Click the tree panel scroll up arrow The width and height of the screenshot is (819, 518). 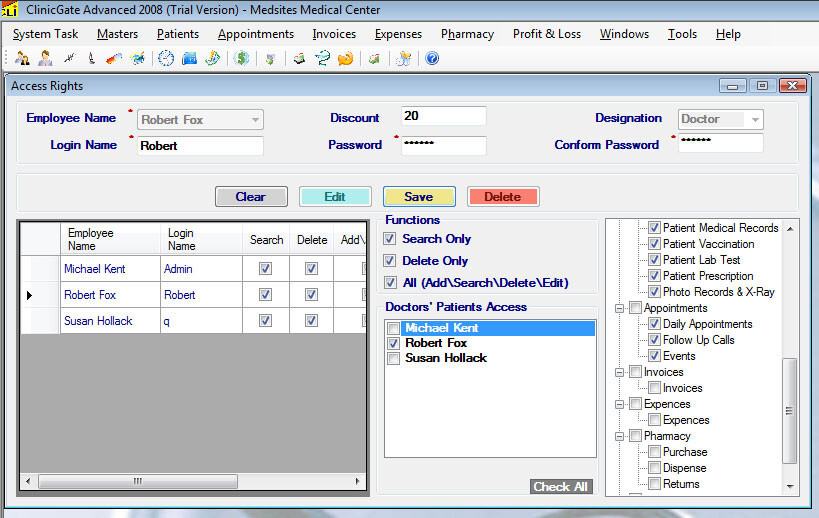(790, 229)
